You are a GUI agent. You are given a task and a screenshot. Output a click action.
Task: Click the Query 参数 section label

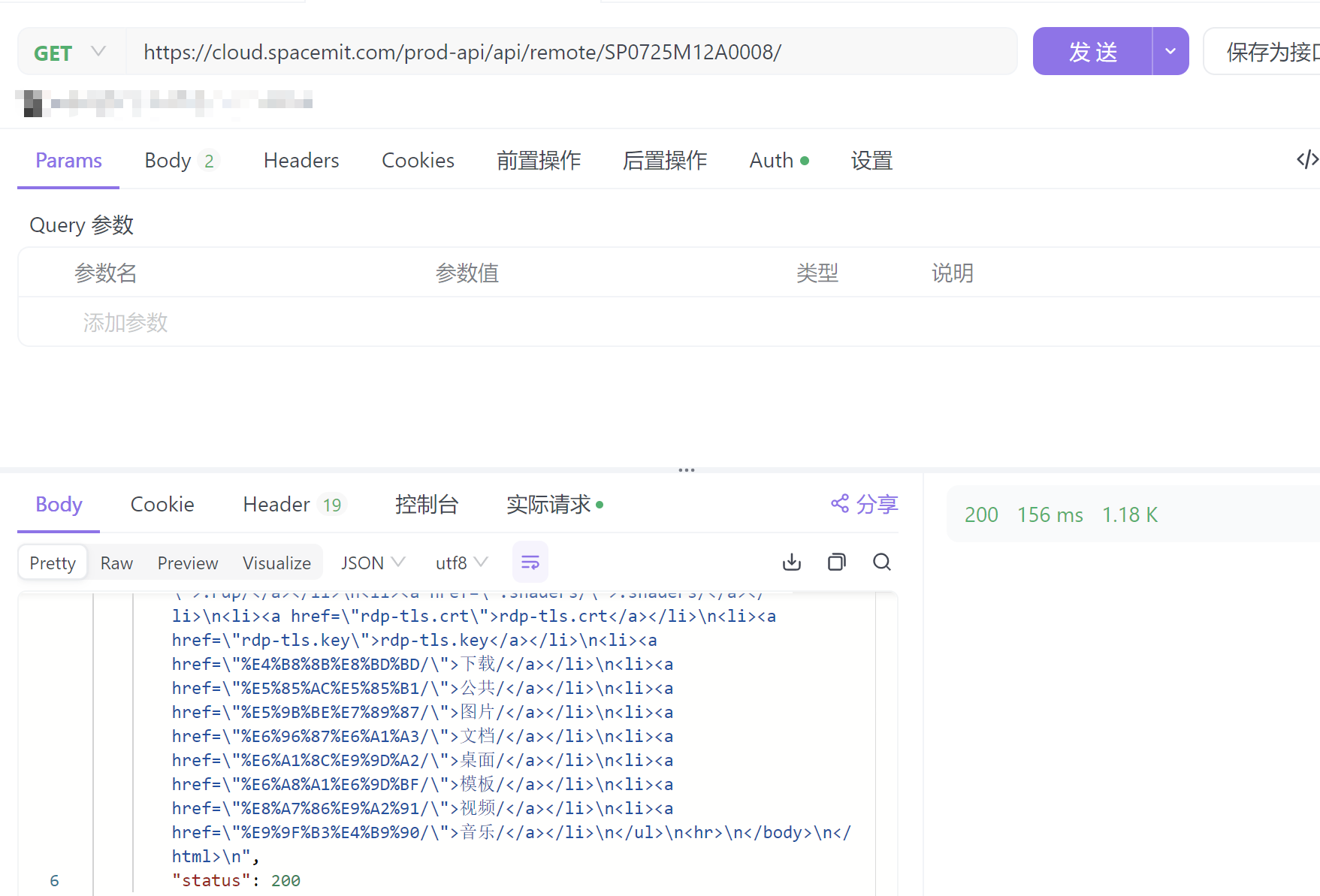click(81, 225)
